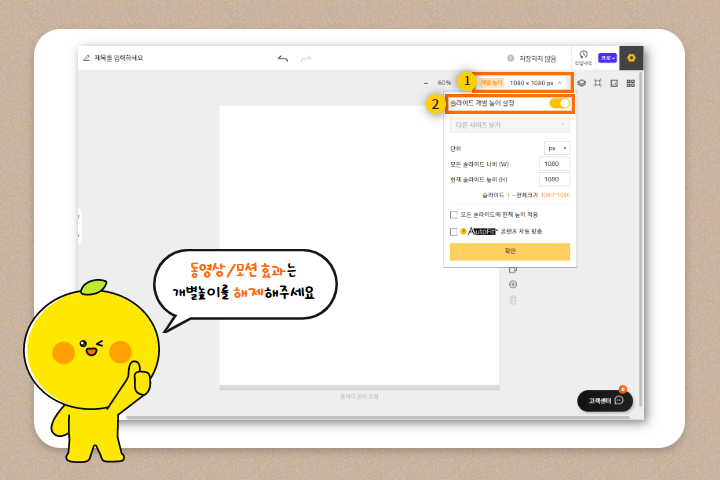Click the zoom out minus icon

point(426,83)
